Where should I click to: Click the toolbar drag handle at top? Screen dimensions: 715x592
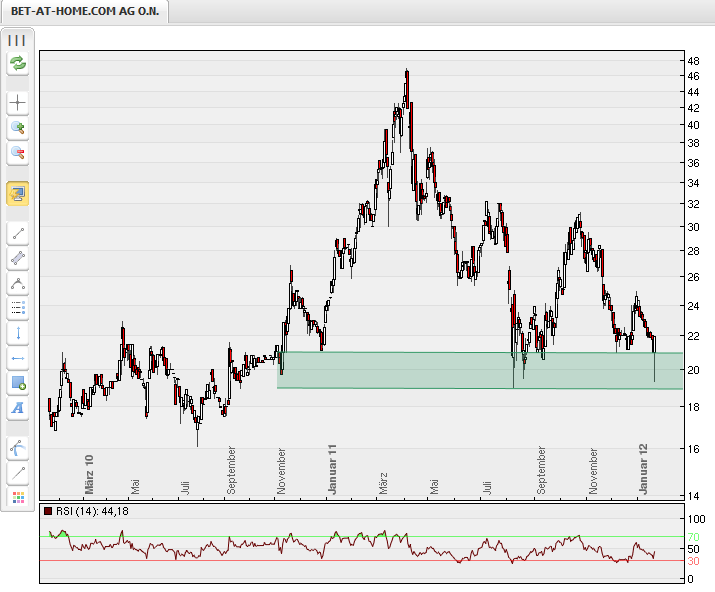[17, 40]
